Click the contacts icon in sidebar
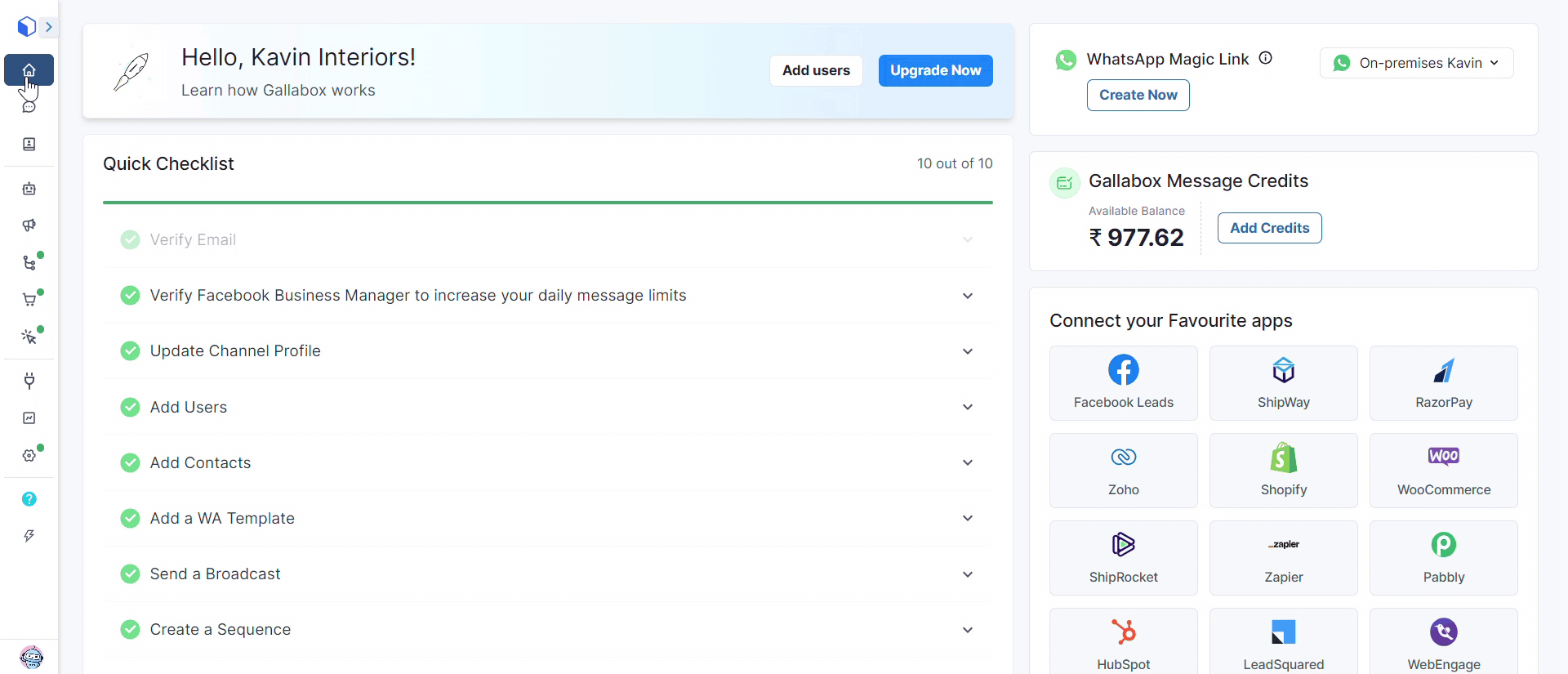This screenshot has width=1568, height=674. (29, 145)
